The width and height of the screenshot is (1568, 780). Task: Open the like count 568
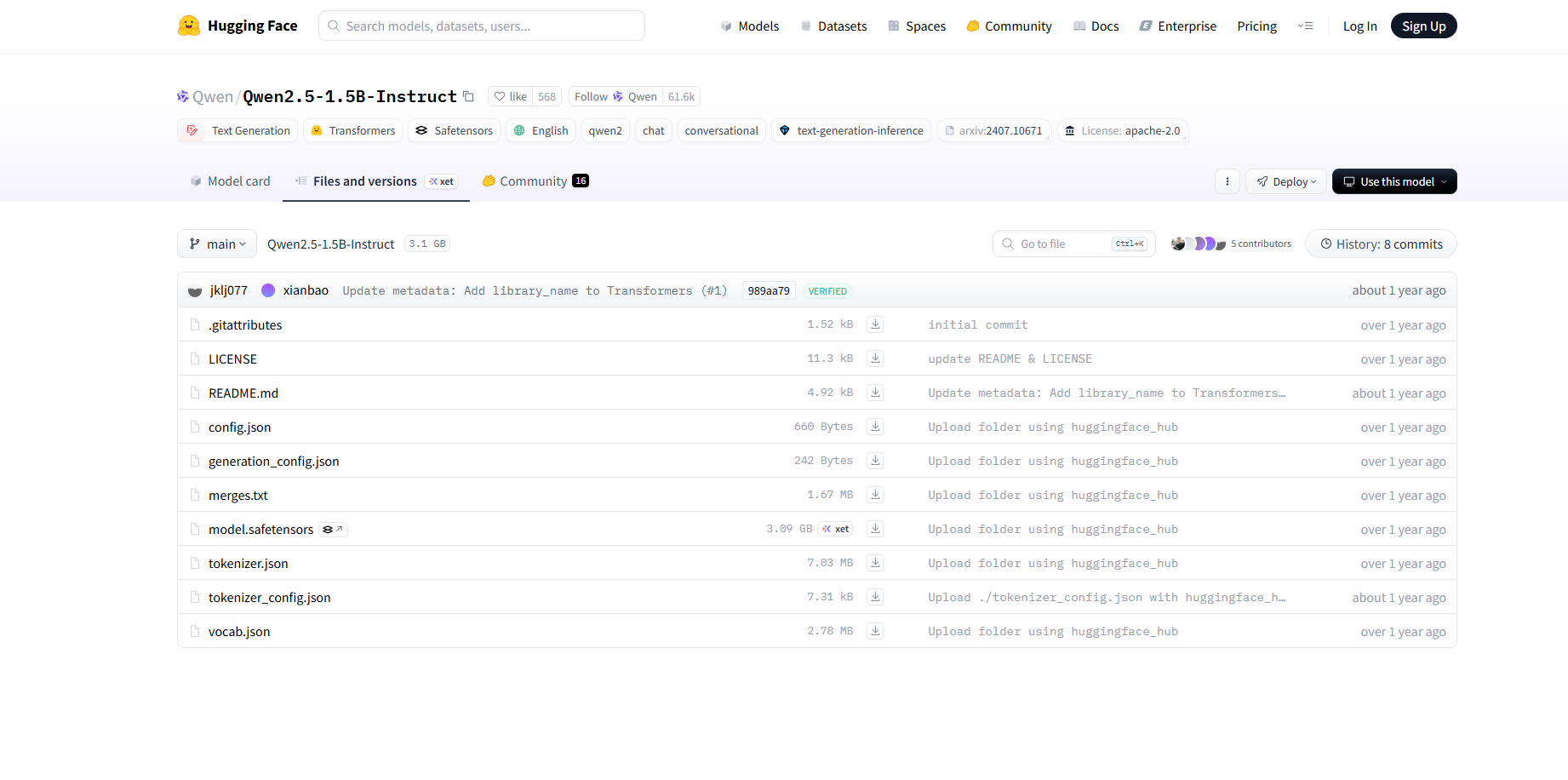click(x=547, y=96)
